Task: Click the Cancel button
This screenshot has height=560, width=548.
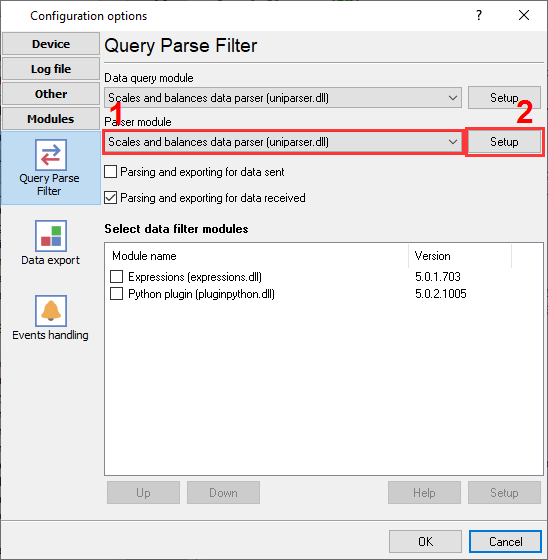Action: [x=505, y=541]
